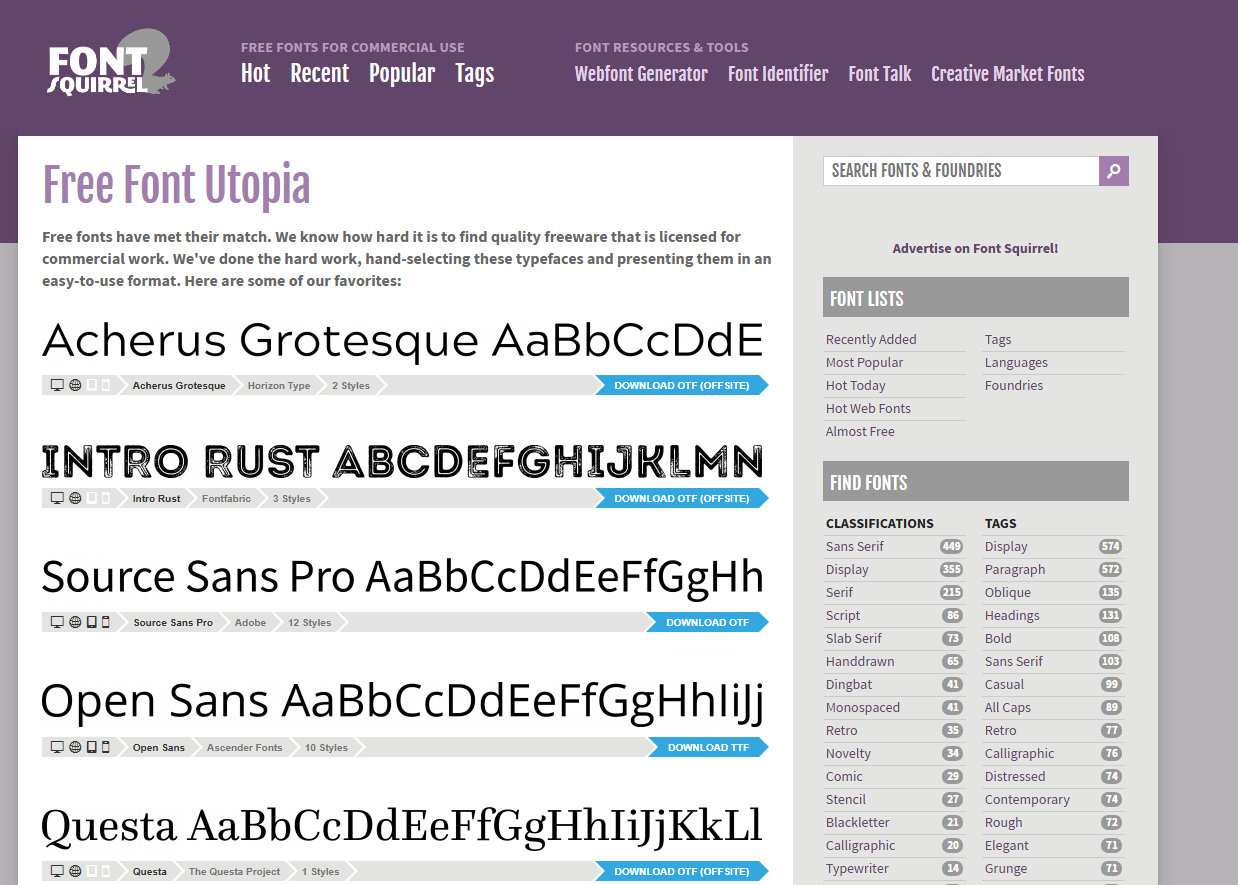Click the search magnifier button
Viewport: 1238px width, 885px height.
click(1114, 171)
